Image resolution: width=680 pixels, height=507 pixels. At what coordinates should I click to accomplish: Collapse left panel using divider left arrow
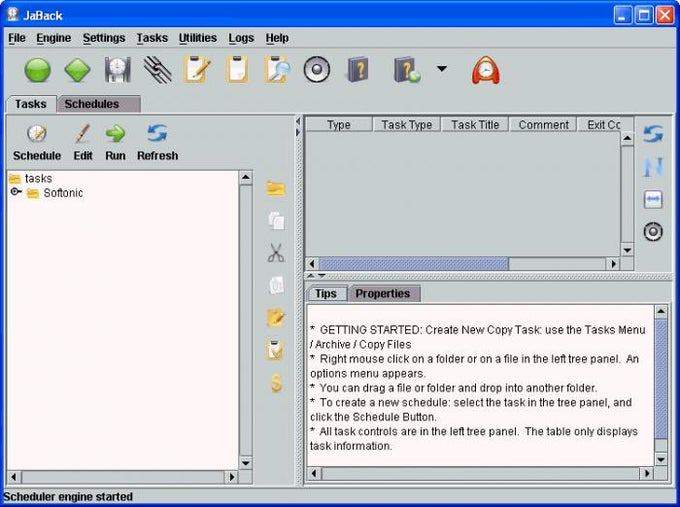coord(298,121)
